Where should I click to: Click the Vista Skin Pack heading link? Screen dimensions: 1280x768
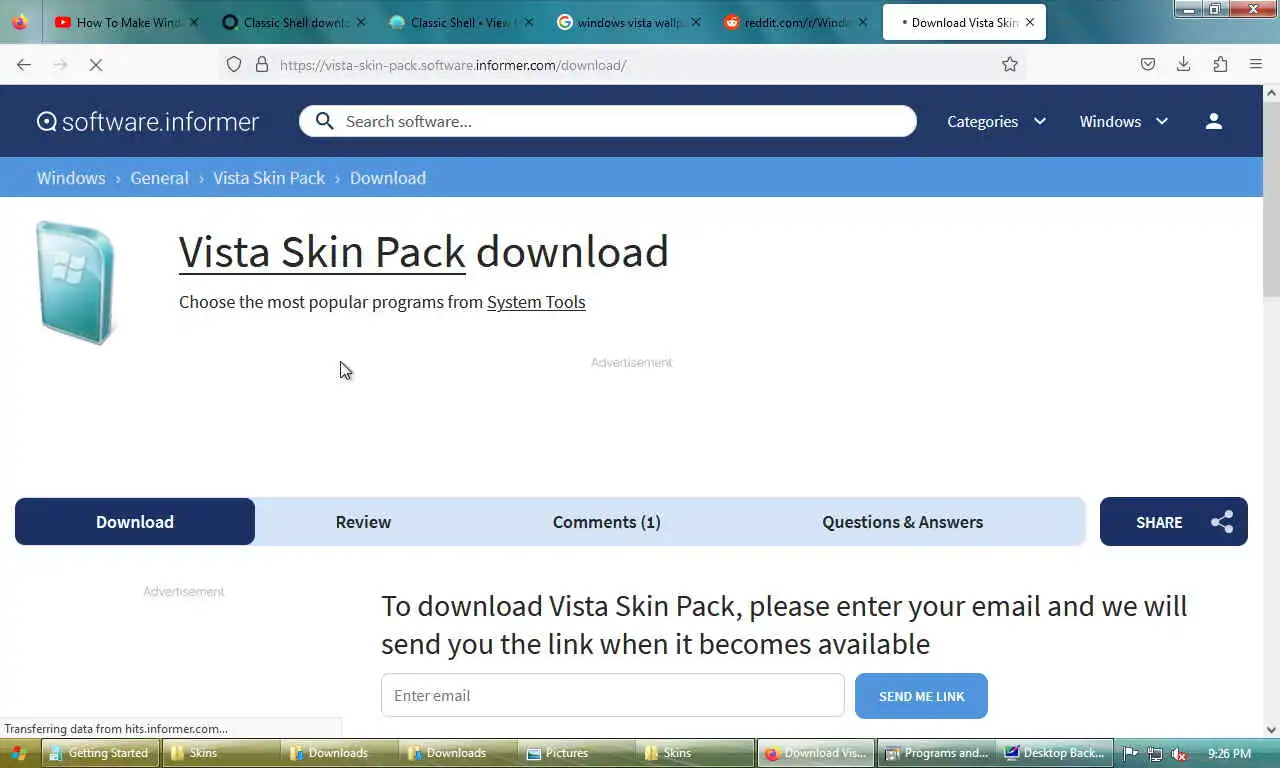(x=322, y=252)
